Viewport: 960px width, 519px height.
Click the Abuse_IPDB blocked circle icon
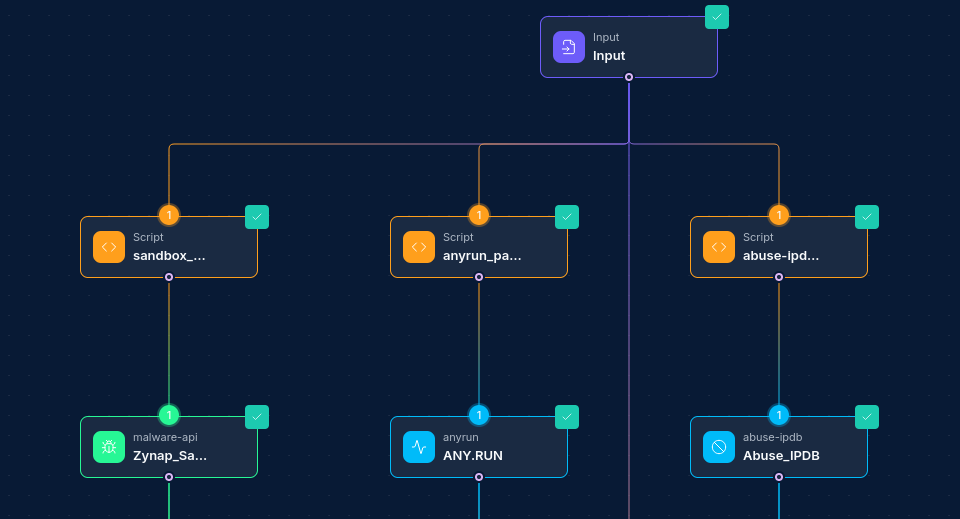coord(719,447)
